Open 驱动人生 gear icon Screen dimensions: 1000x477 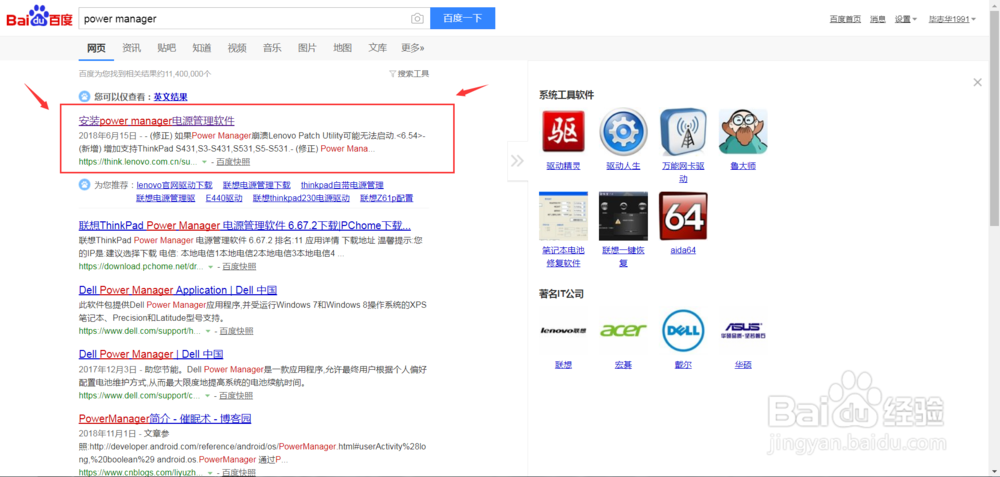623,131
